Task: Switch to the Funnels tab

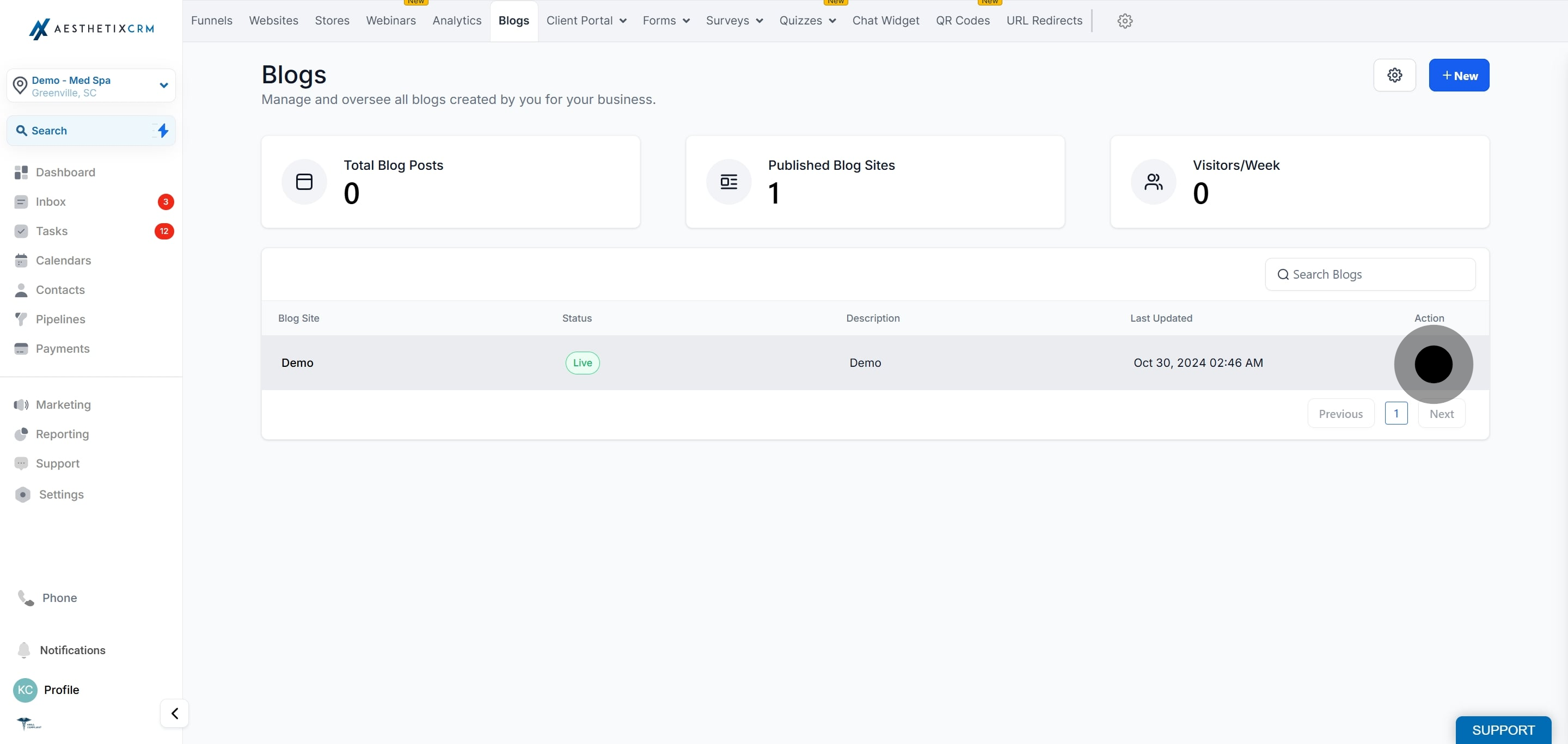Action: (x=211, y=21)
